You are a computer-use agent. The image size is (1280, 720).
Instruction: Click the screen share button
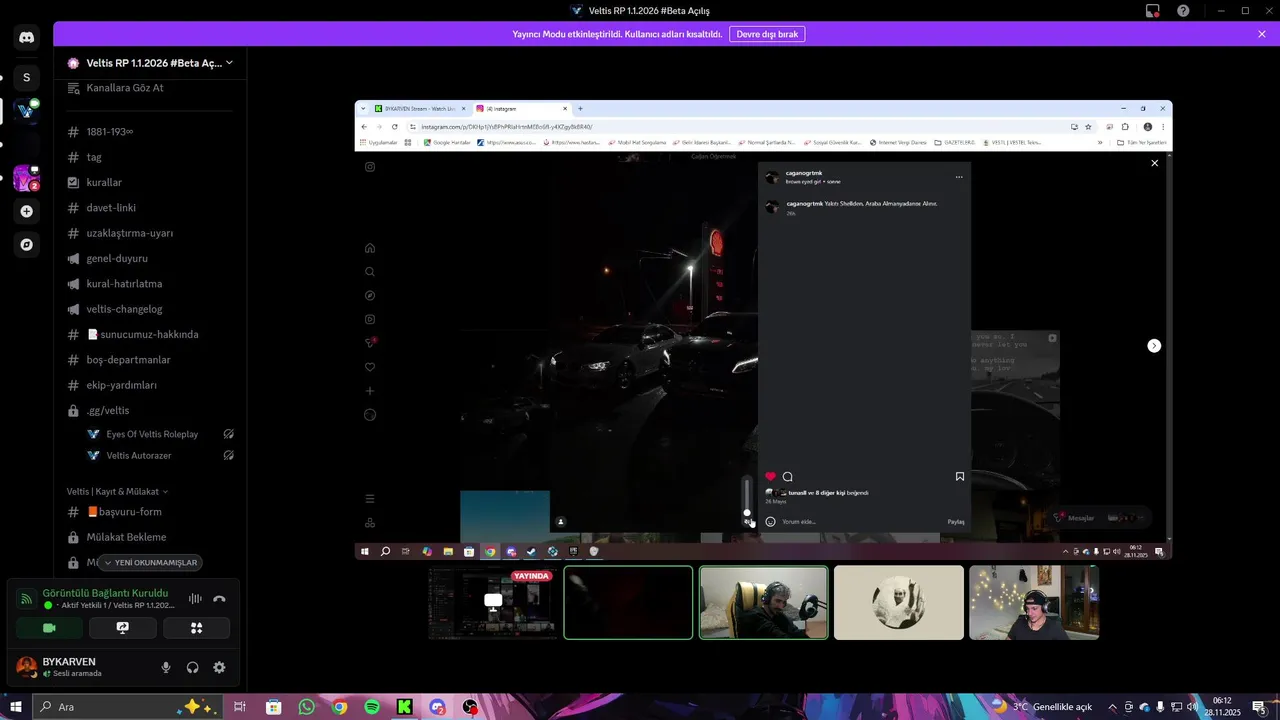[x=123, y=628]
